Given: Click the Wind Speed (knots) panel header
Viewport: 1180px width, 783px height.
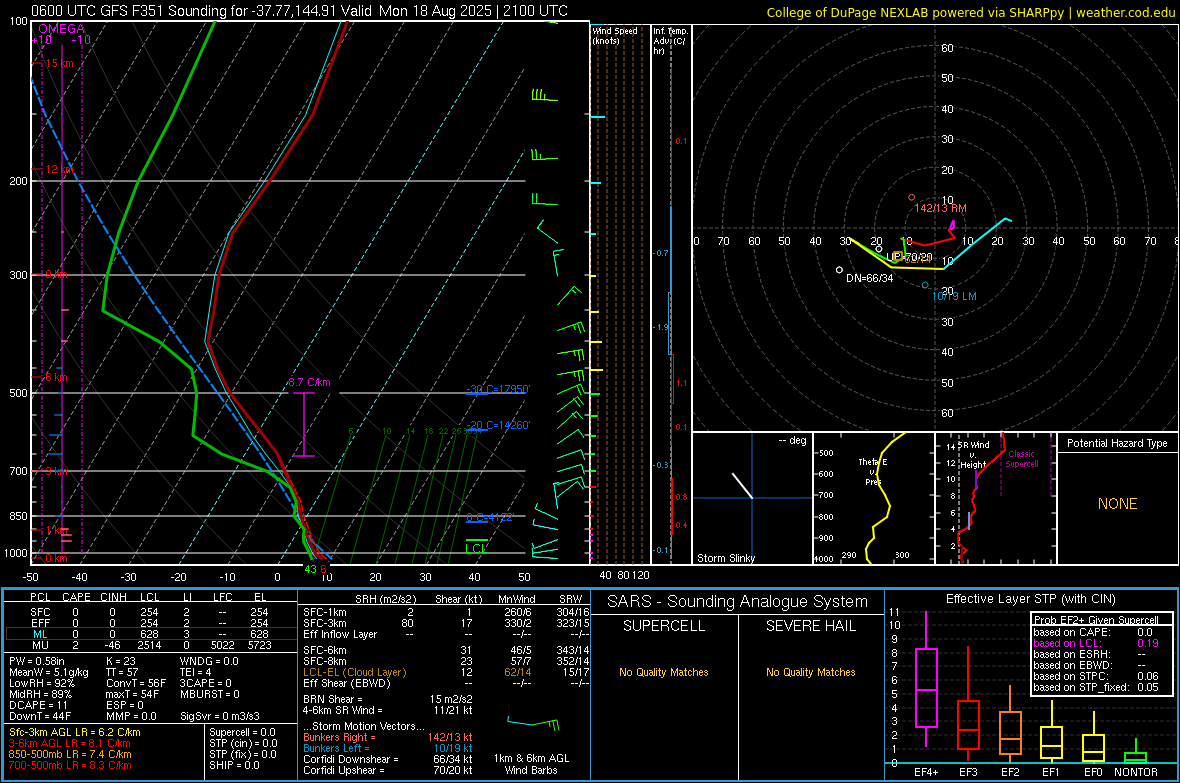Looking at the screenshot, I should tap(614, 35).
